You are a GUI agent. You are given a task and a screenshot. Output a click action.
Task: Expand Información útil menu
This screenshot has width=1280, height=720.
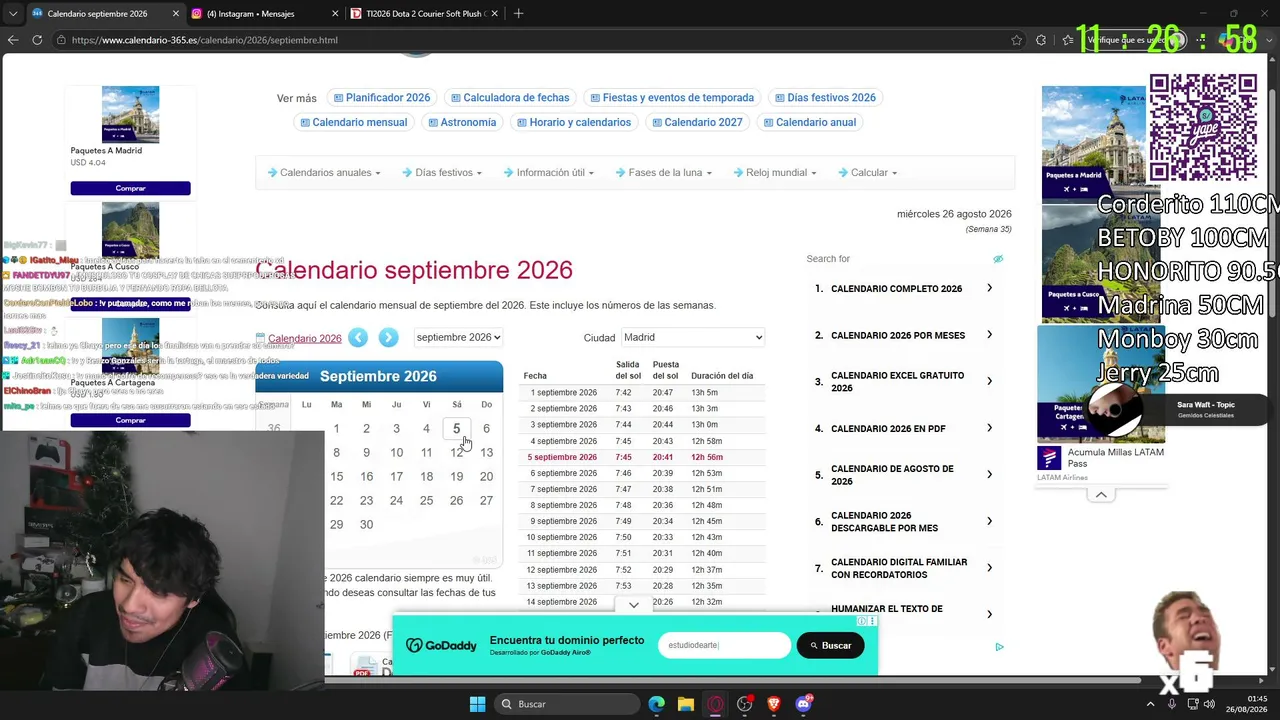549,172
